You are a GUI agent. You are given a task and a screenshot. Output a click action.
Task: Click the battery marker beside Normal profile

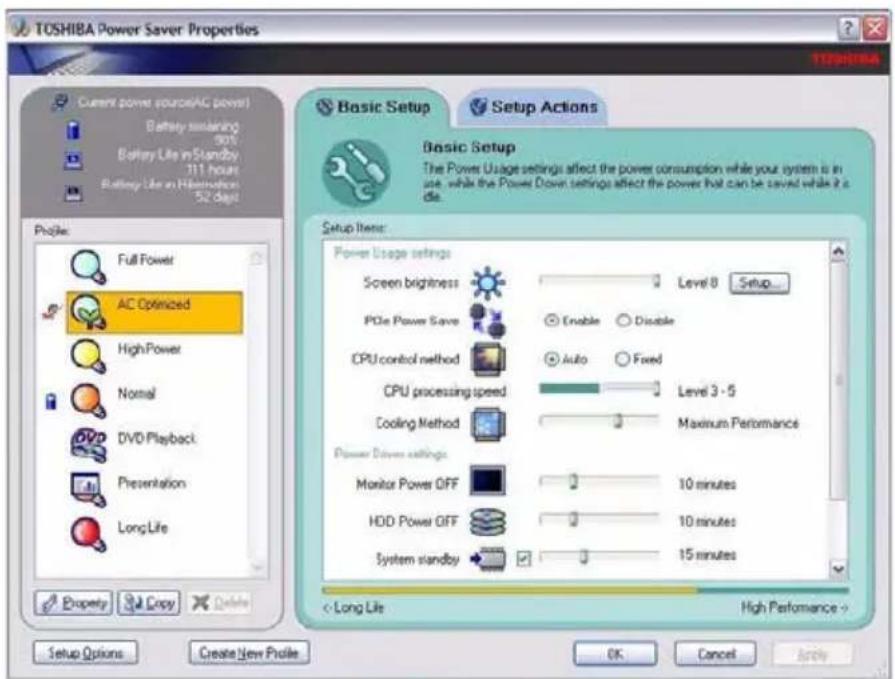(x=51, y=401)
